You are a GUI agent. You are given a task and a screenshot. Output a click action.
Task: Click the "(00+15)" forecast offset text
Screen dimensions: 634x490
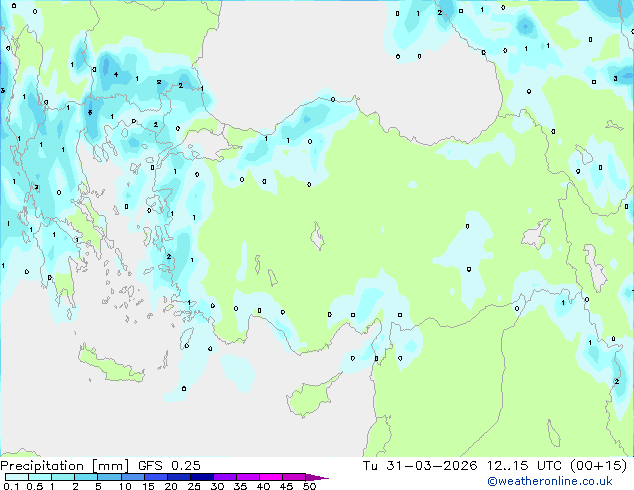pos(598,466)
